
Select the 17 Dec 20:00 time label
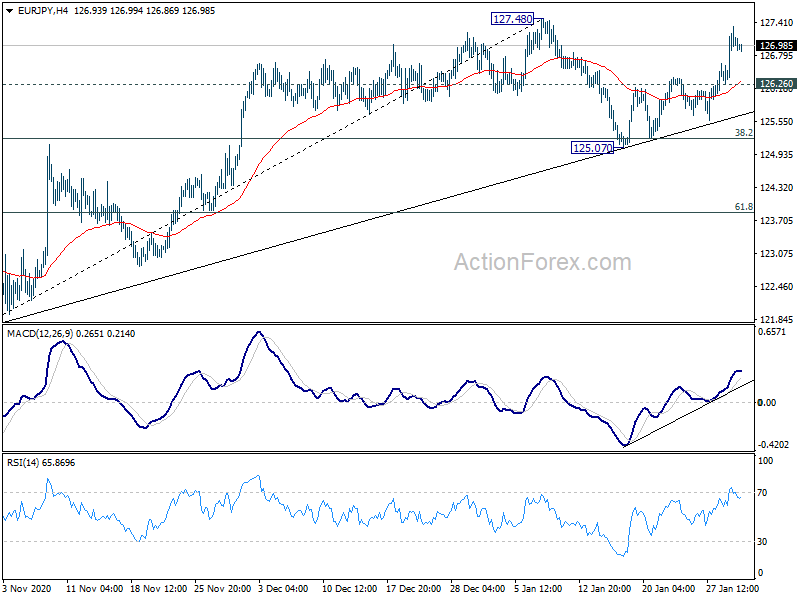tap(414, 588)
